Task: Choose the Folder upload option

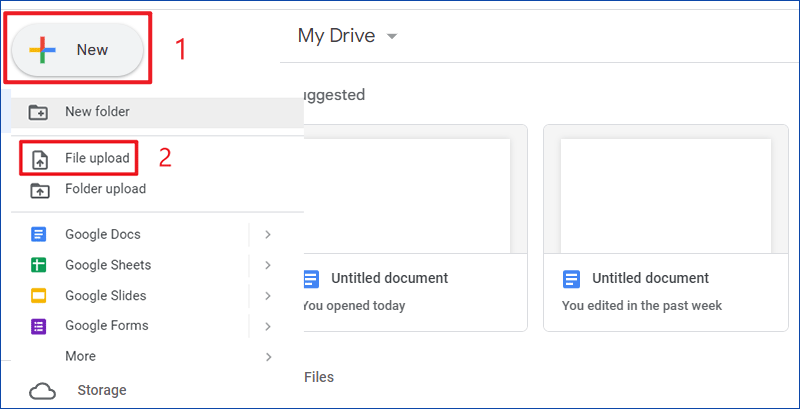Action: tap(158, 189)
